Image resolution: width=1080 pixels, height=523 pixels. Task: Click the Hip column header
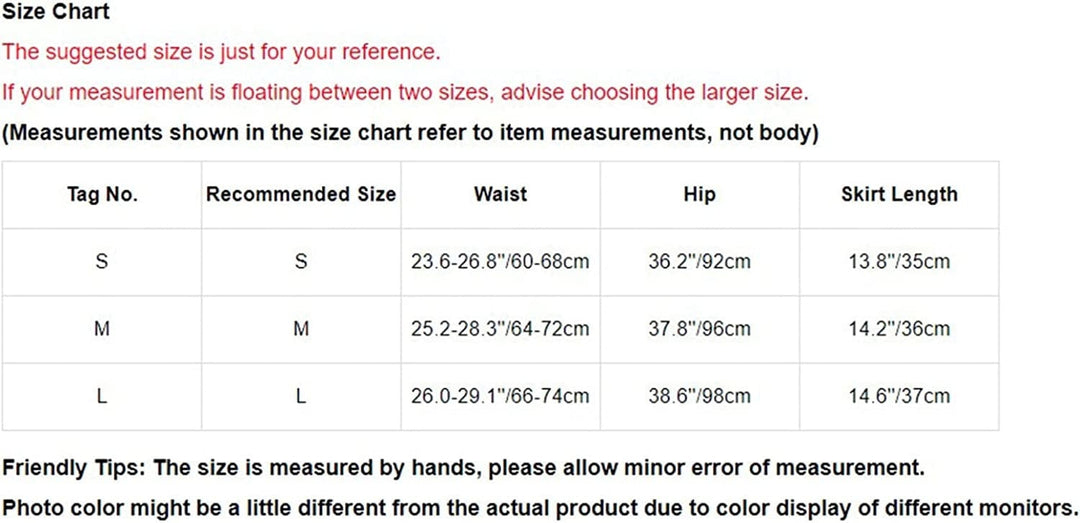pyautogui.click(x=699, y=195)
